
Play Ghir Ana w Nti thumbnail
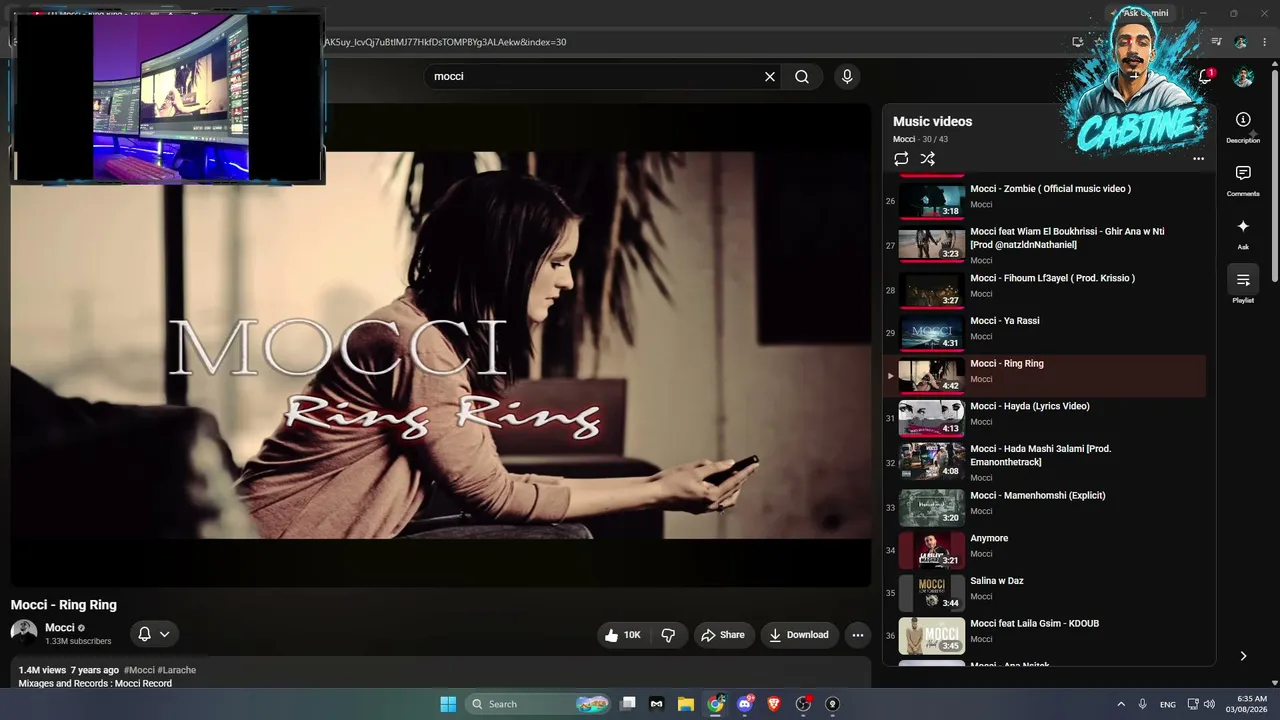click(x=931, y=244)
